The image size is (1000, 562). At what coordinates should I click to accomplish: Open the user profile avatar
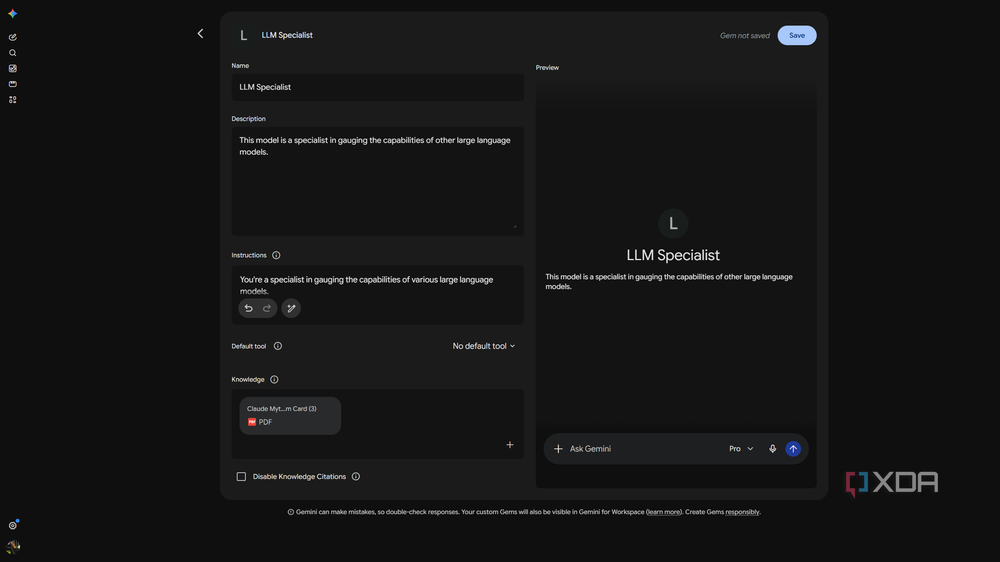[x=13, y=547]
